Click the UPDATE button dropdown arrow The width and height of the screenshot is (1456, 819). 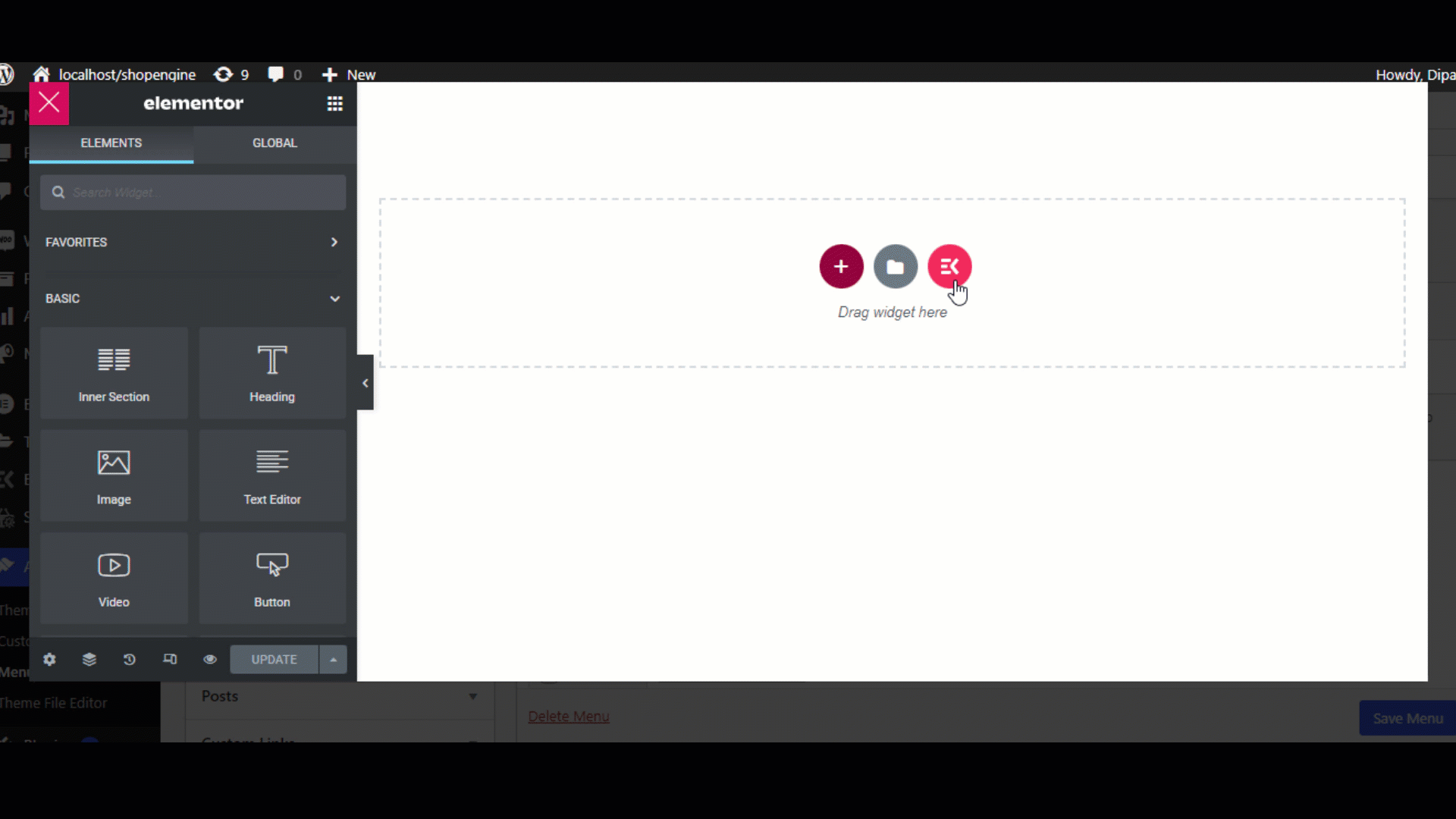click(x=333, y=659)
